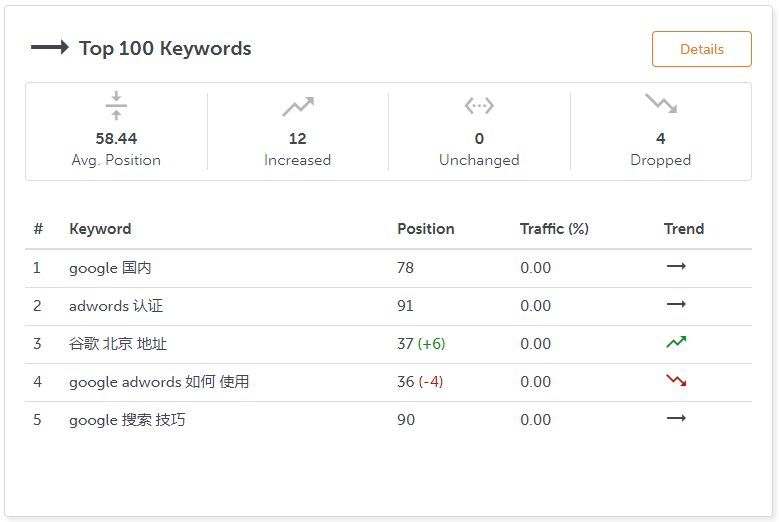Open the Details button

701,49
